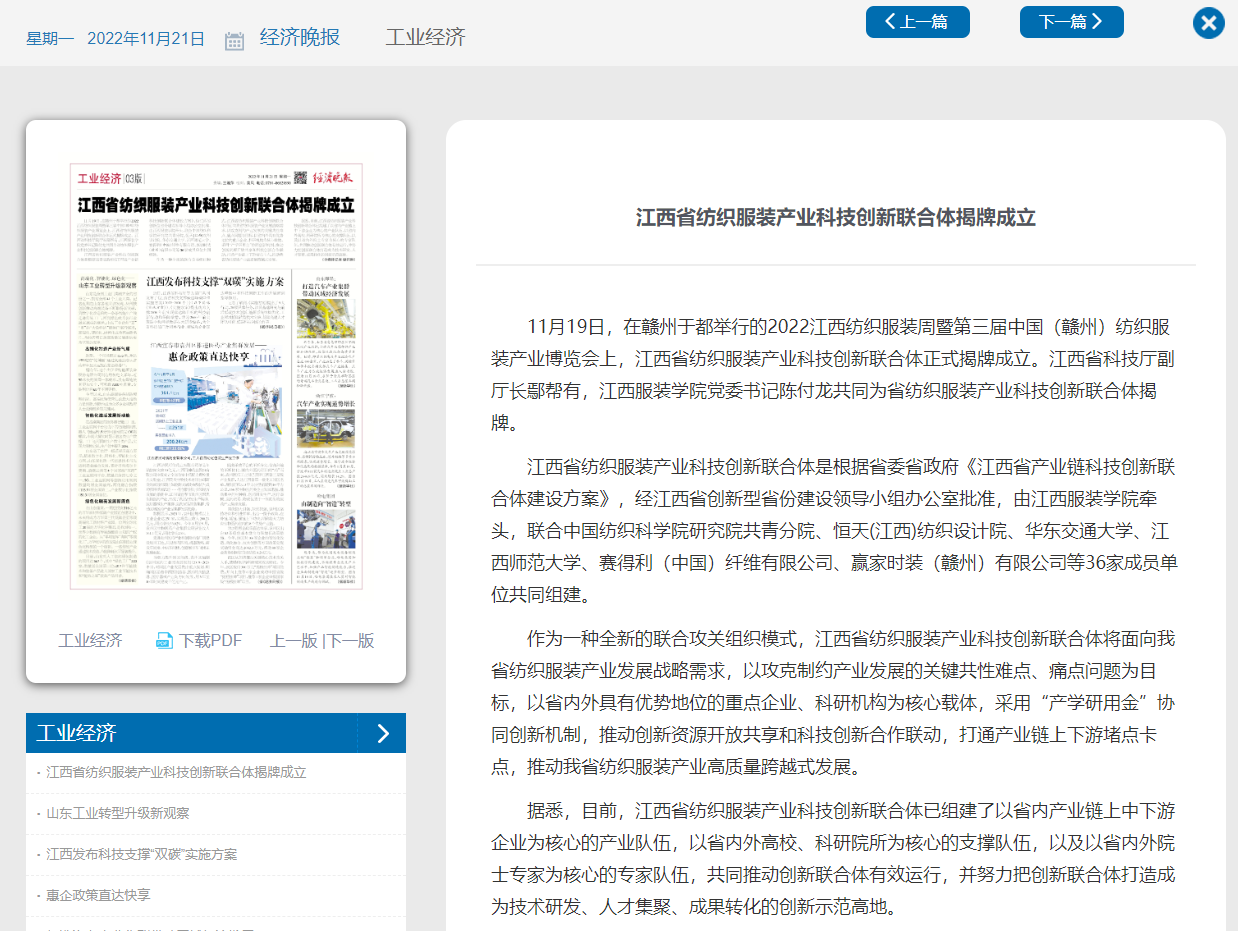Click the date 2022年11月21日 in the header

146,39
